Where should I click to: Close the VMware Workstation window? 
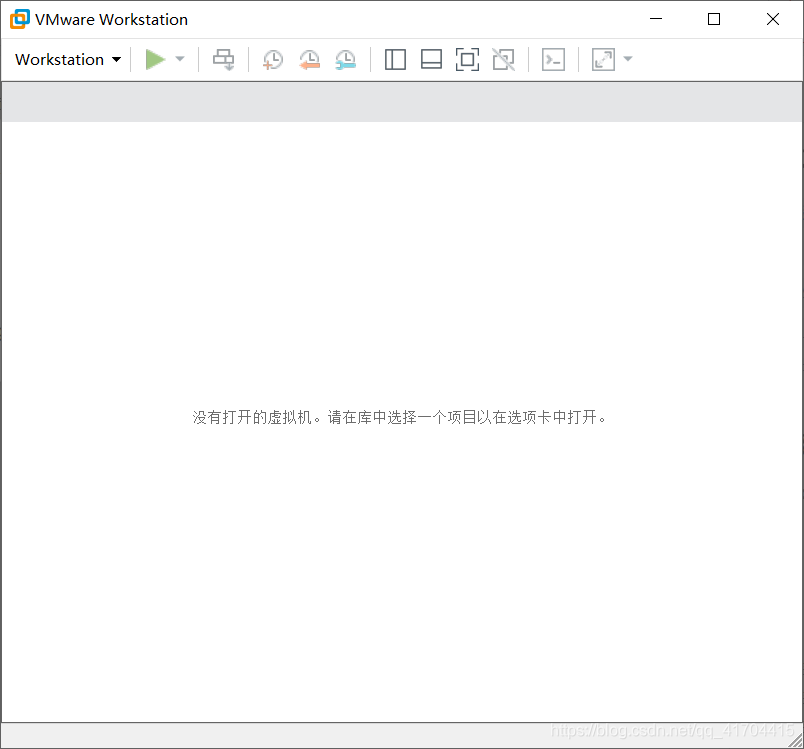tap(773, 19)
